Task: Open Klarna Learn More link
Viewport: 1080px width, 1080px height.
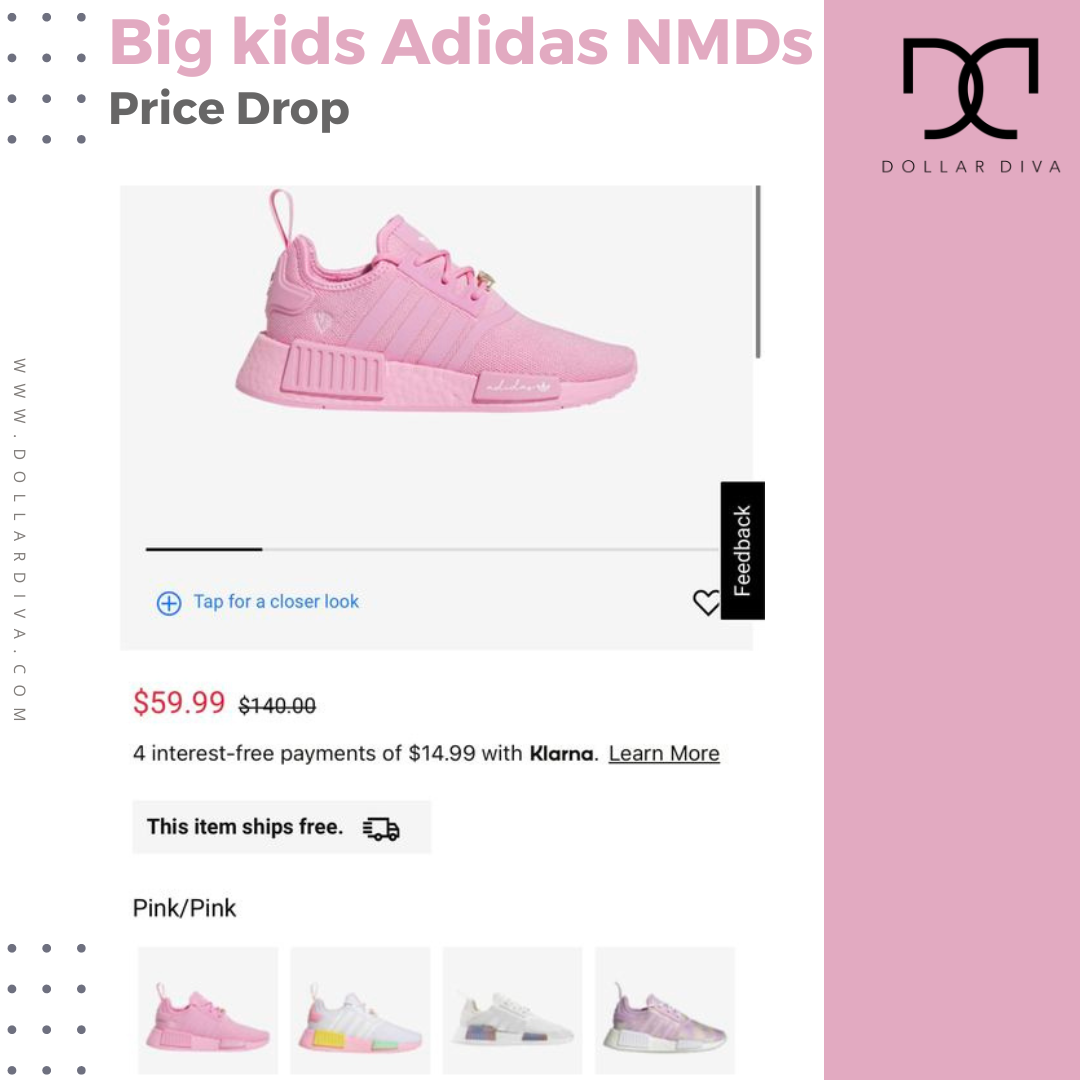Action: click(664, 754)
